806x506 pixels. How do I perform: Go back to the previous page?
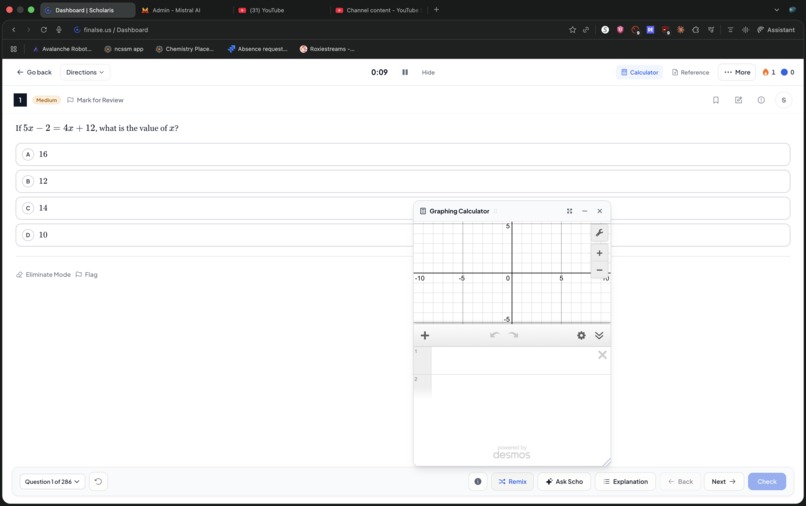coord(34,73)
